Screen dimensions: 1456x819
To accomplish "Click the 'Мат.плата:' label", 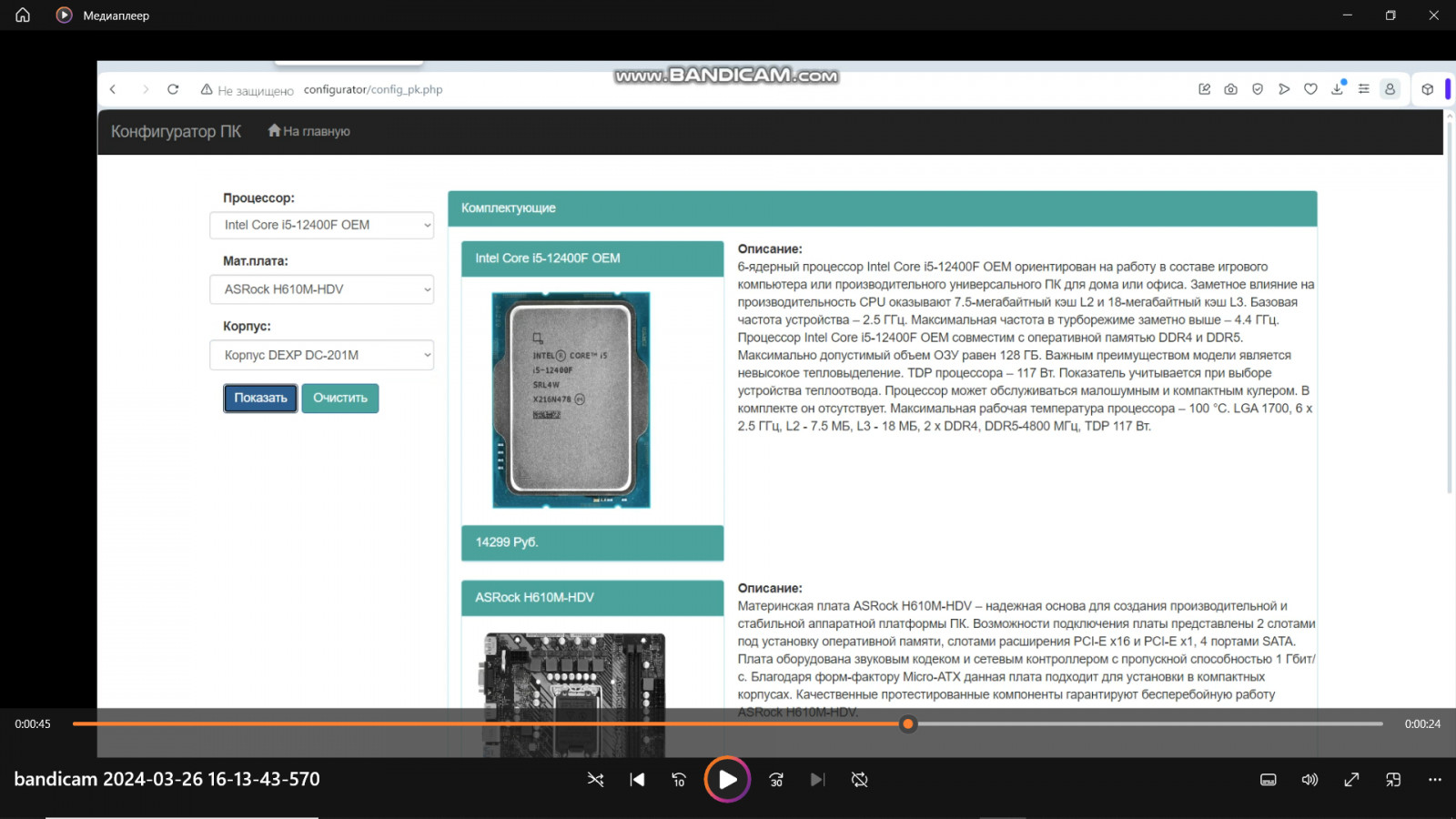I will [x=256, y=261].
